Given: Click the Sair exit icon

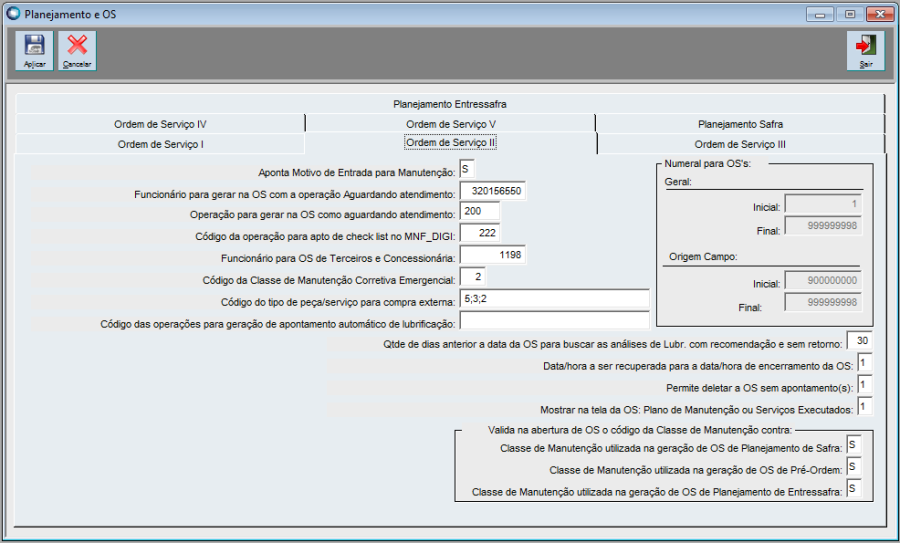Looking at the screenshot, I should 866,51.
